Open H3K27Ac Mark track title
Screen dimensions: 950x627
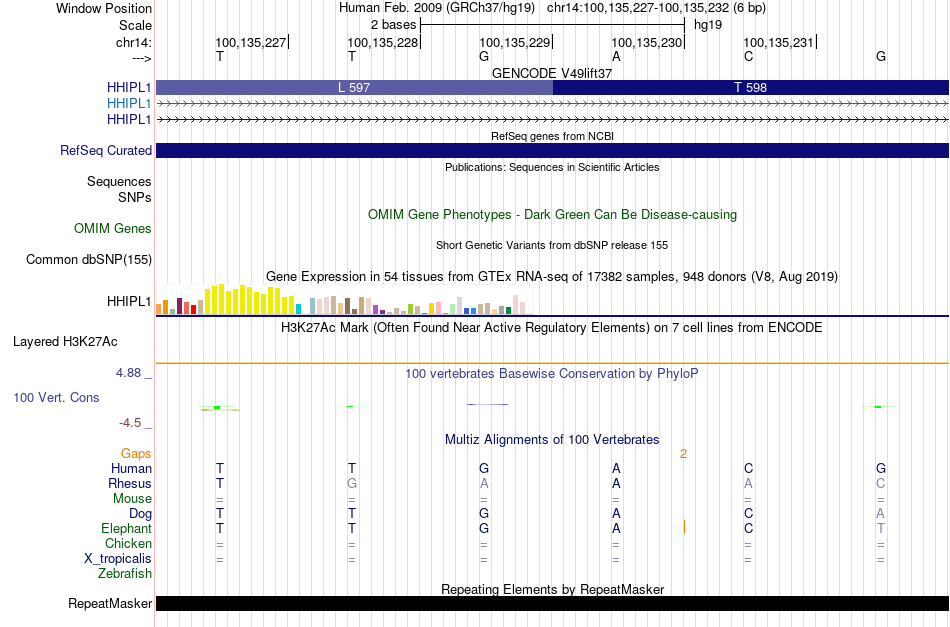(552, 328)
